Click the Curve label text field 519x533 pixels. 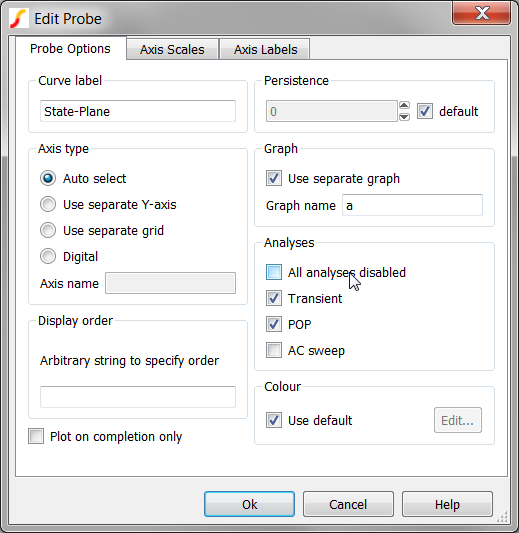[138, 111]
